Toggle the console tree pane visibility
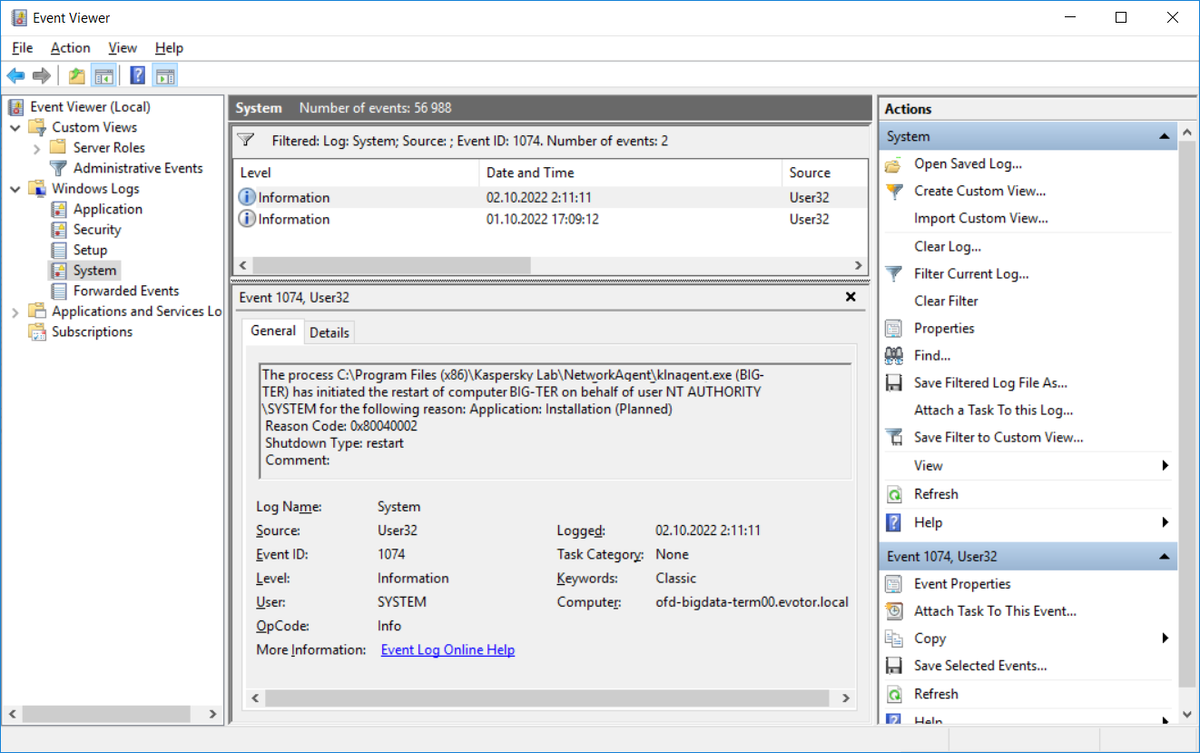The width and height of the screenshot is (1200, 753). pos(104,75)
